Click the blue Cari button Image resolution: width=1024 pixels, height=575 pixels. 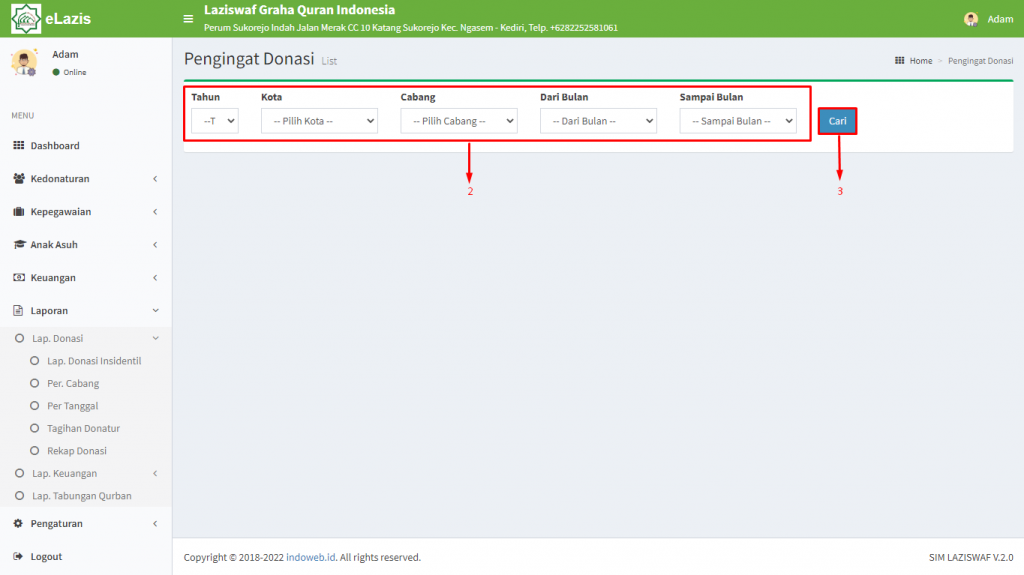pyautogui.click(x=837, y=121)
